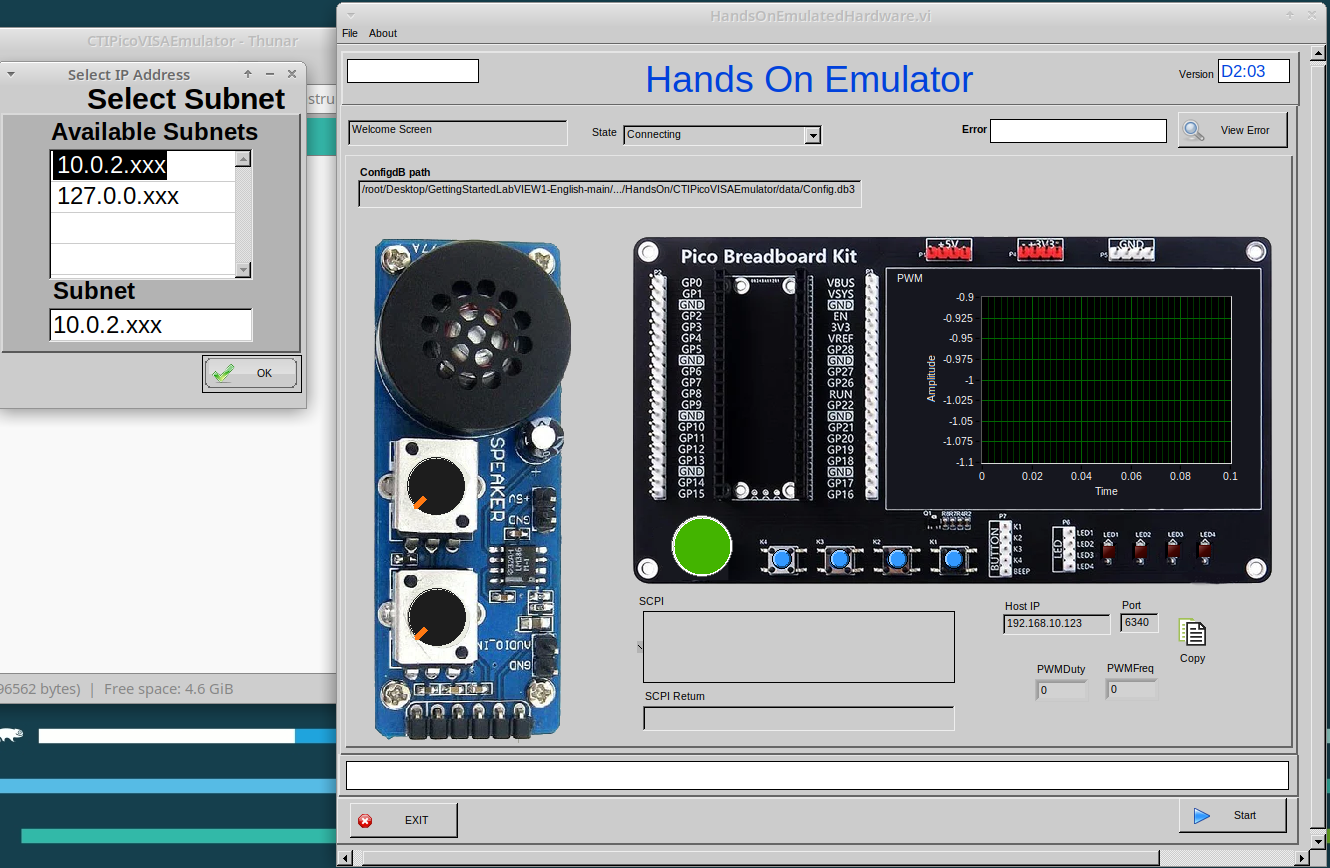Click the EXIT button
The height and width of the screenshot is (868, 1330).
[x=404, y=820]
